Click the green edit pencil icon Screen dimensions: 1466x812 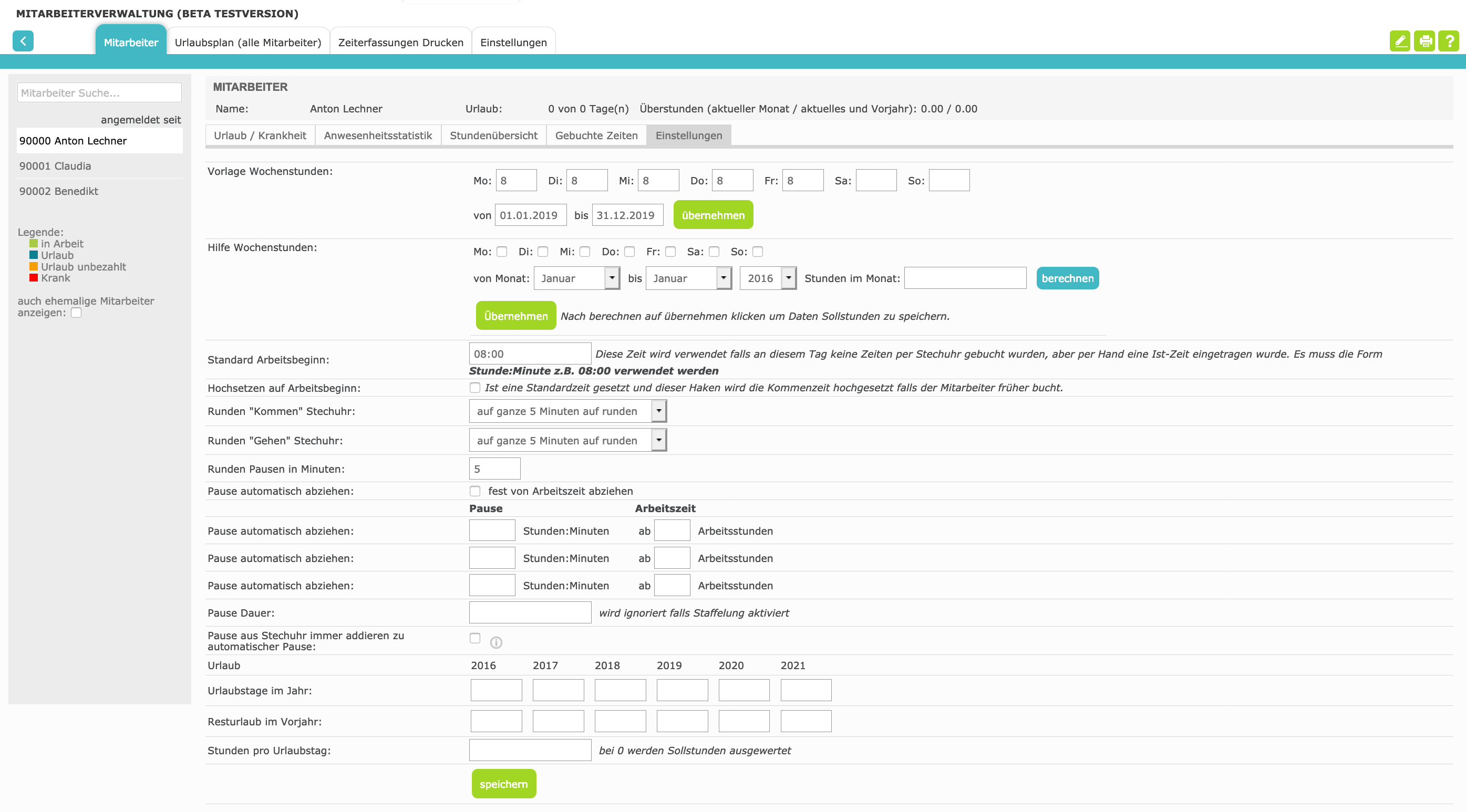[x=1399, y=41]
